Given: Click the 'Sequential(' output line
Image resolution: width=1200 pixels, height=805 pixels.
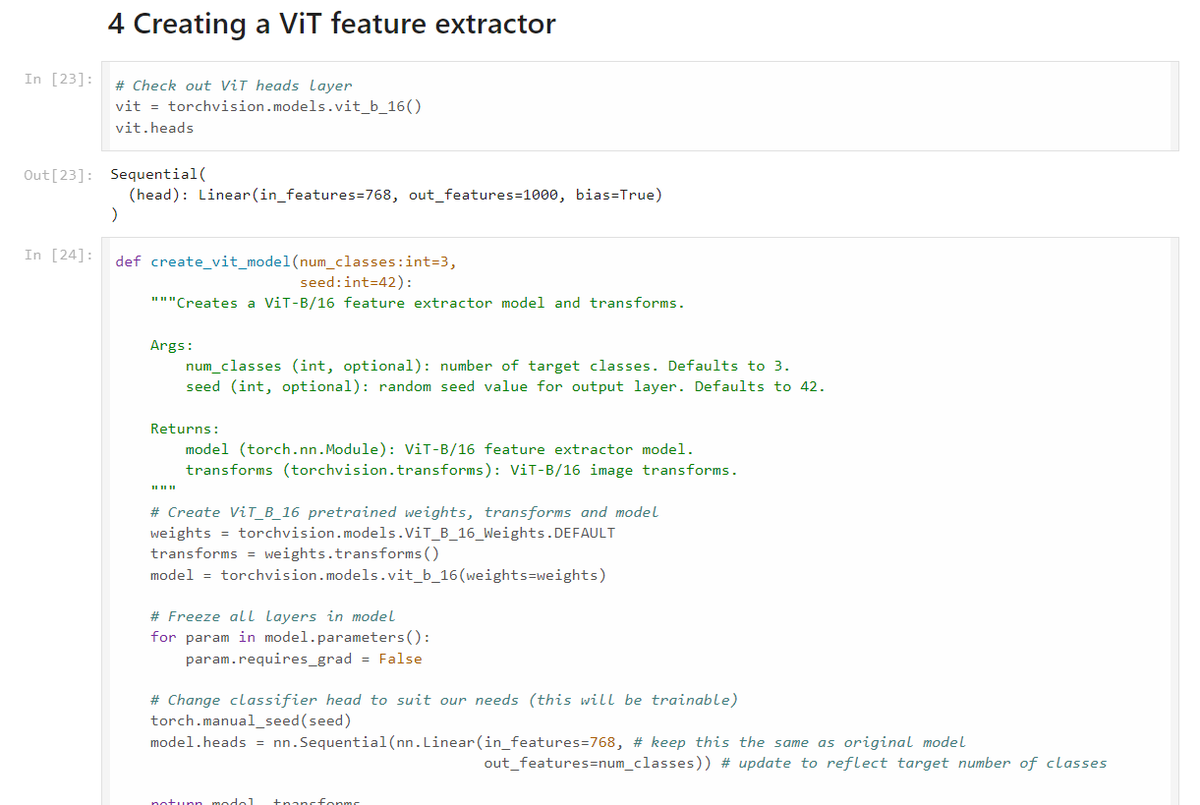Looking at the screenshot, I should point(158,174).
